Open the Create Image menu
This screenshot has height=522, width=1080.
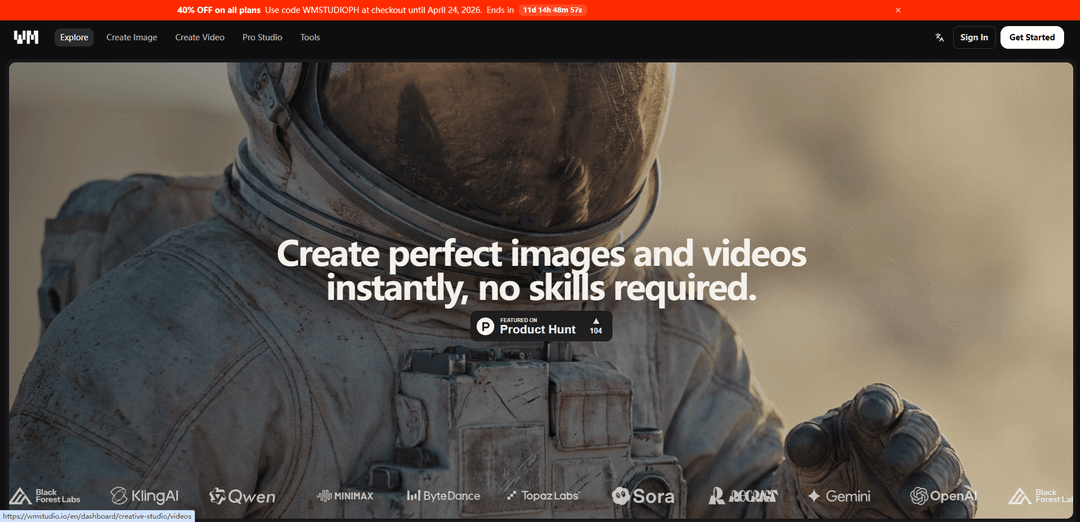[132, 37]
